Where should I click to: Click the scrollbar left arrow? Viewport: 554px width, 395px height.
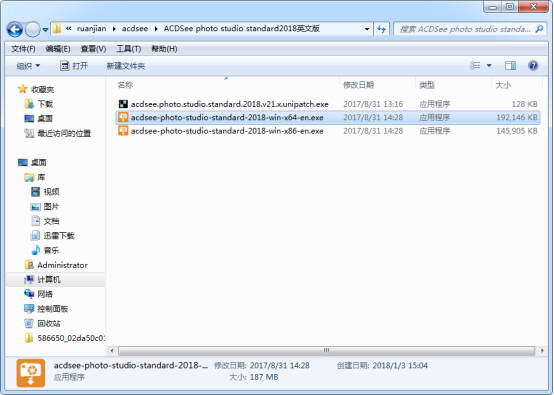pos(112,350)
